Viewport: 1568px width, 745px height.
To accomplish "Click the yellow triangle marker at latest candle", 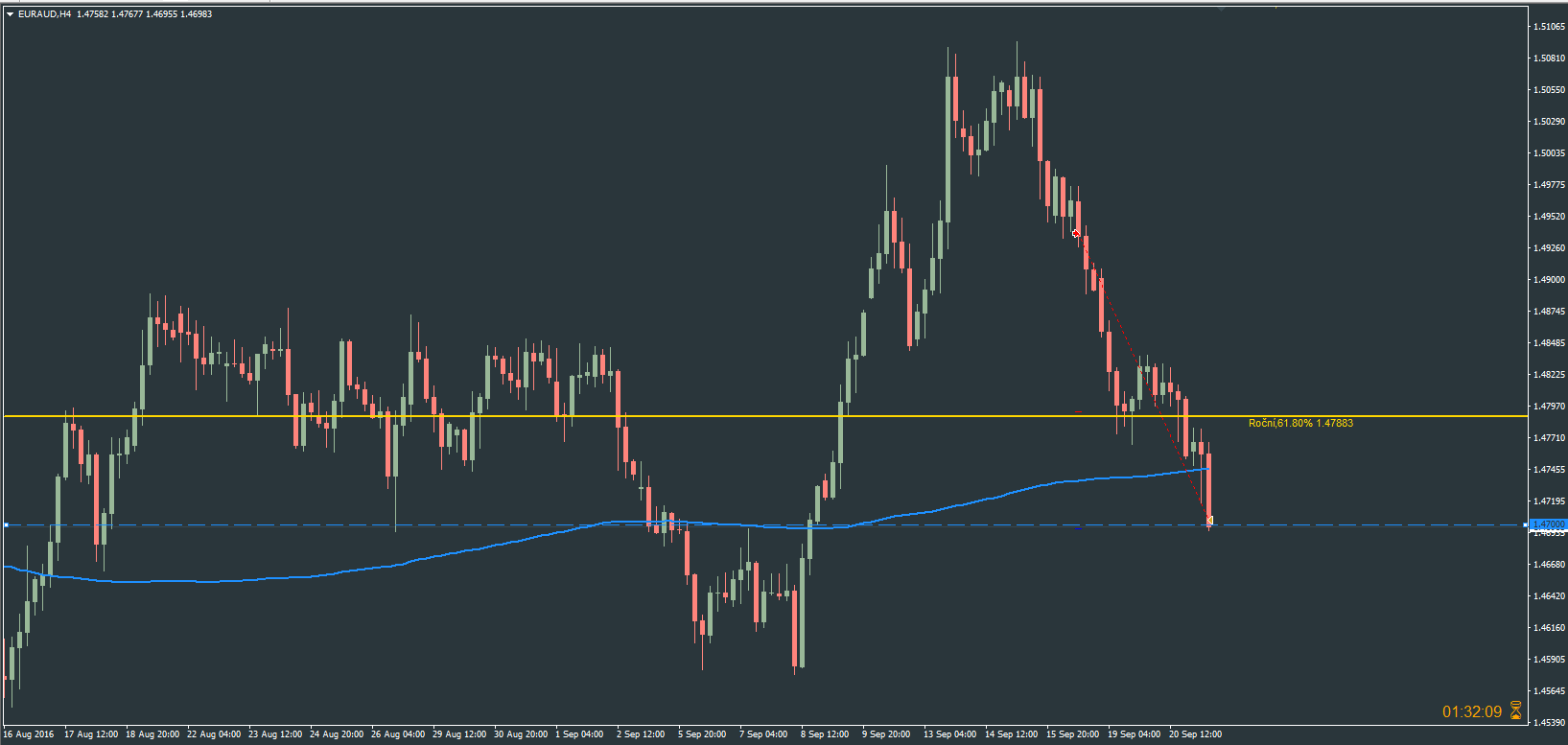I will pyautogui.click(x=1210, y=521).
